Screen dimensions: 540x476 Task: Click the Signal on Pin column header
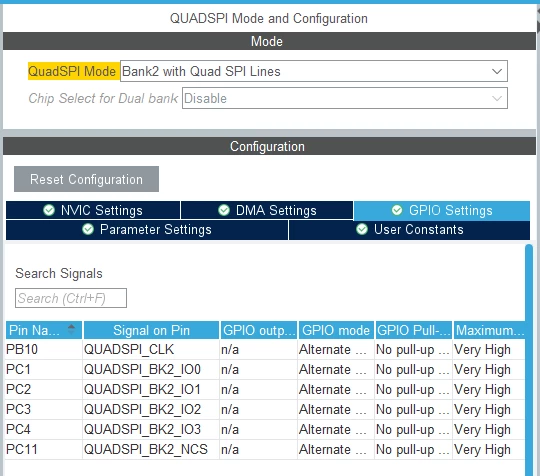(x=152, y=330)
